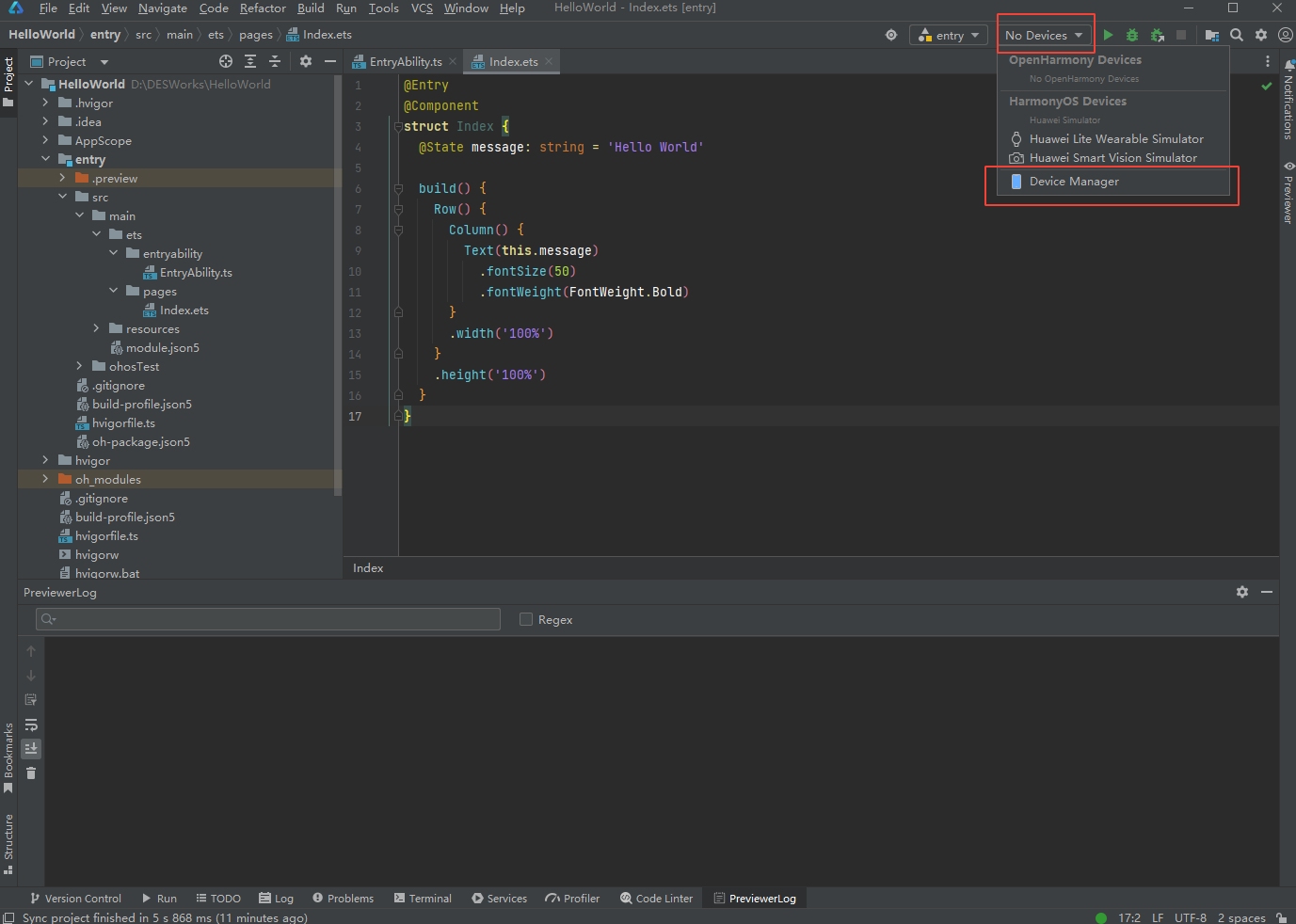Click the Project panel locate target icon

[x=226, y=61]
